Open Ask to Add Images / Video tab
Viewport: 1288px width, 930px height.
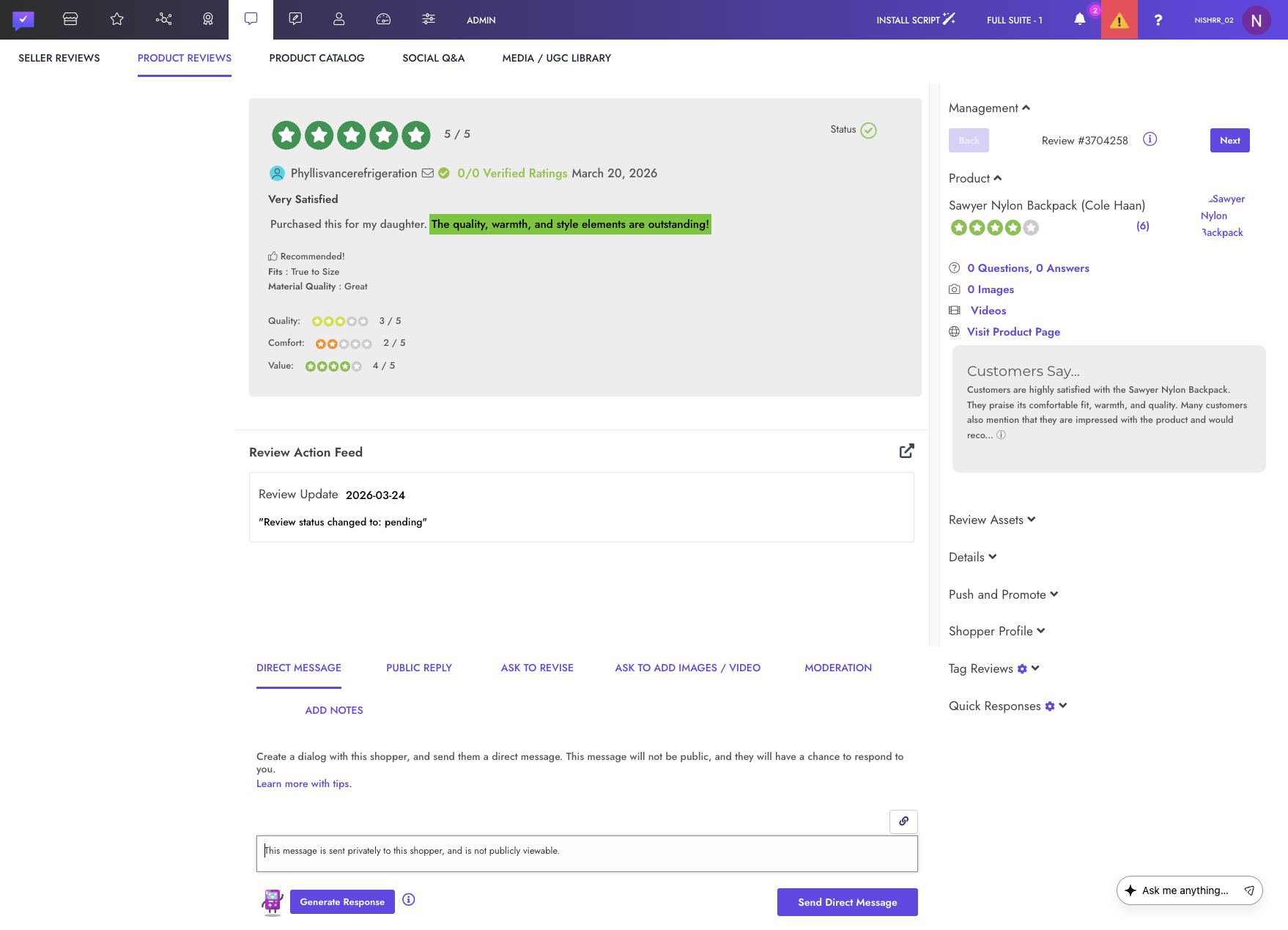point(688,668)
